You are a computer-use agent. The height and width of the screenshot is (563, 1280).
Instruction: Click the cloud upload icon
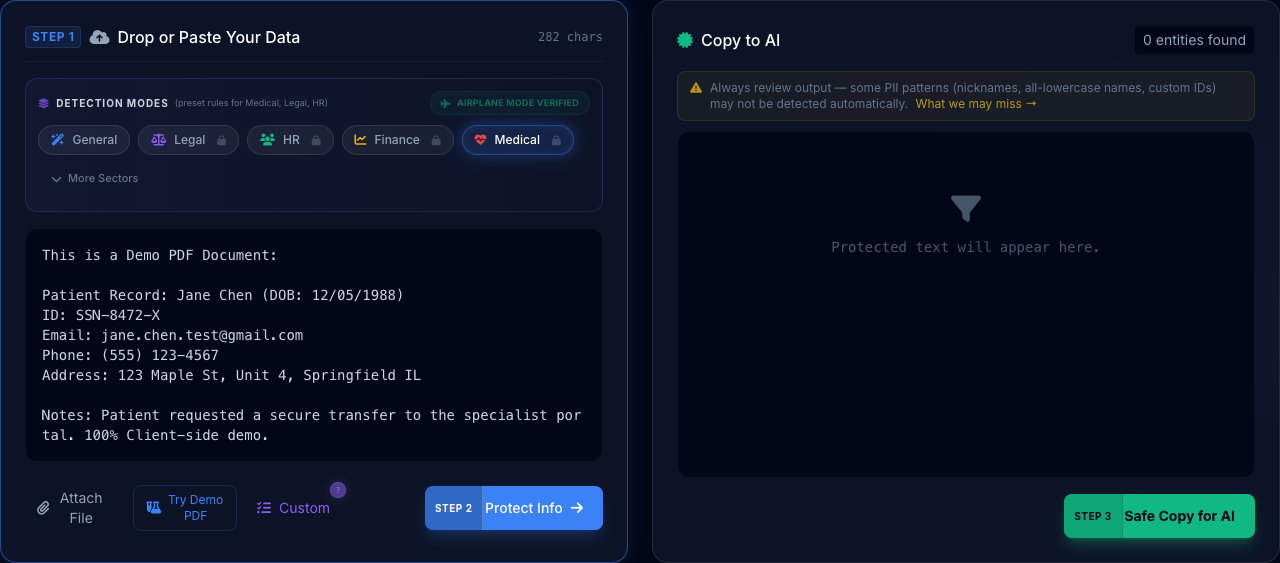pyautogui.click(x=100, y=37)
